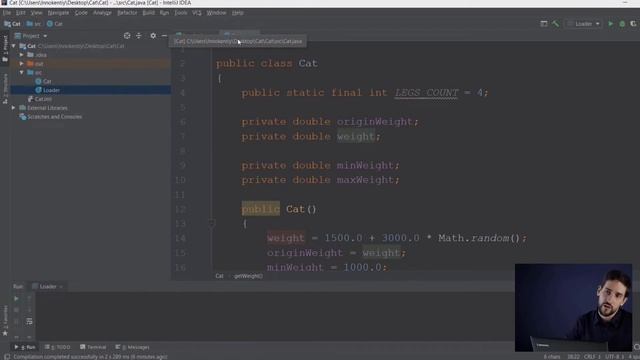Click the Cat class breadcrumb in navigation bar
Viewport: 640px width, 360px height.
55,24
